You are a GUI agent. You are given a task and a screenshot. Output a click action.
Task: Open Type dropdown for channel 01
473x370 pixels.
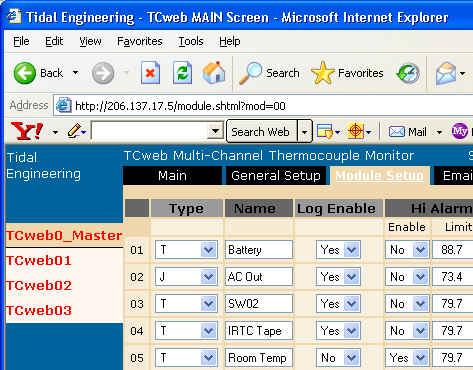tap(209, 249)
